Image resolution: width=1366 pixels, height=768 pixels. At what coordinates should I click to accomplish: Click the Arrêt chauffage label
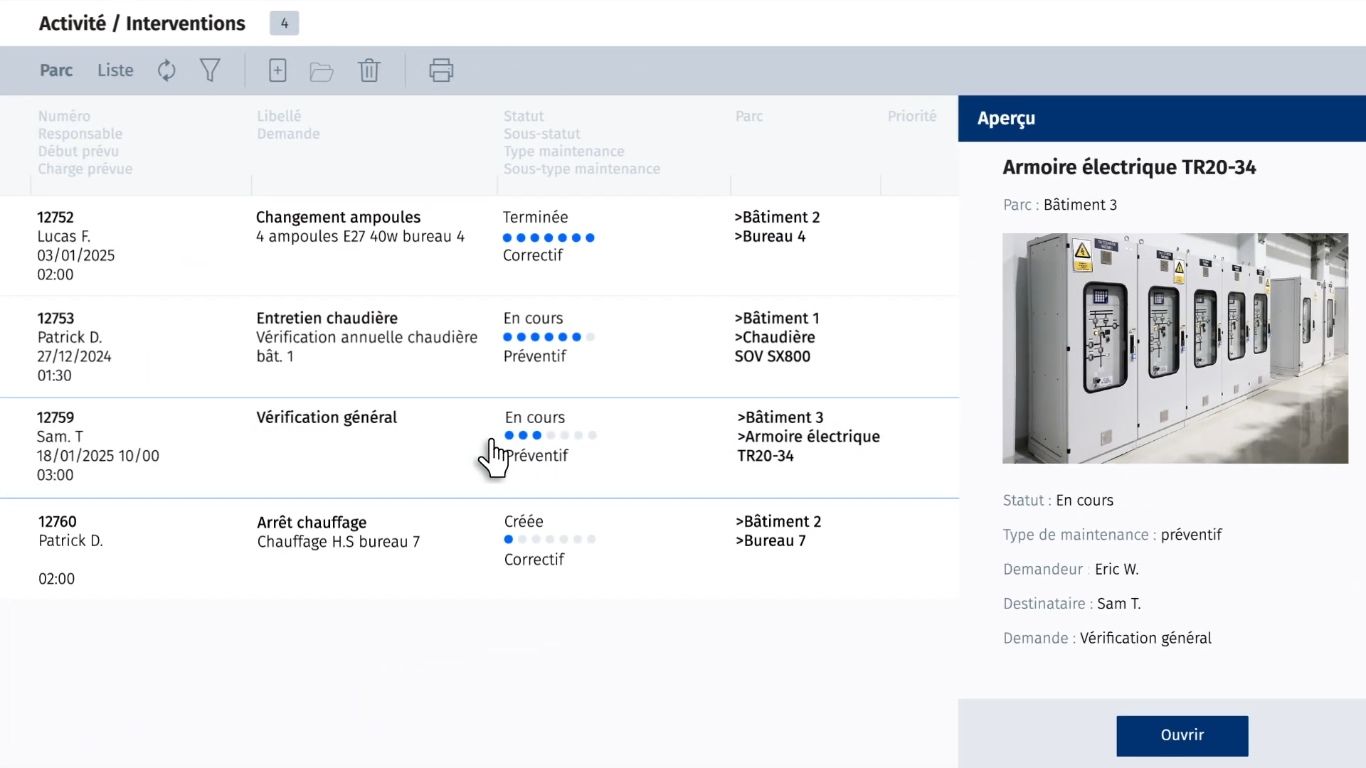(x=312, y=522)
